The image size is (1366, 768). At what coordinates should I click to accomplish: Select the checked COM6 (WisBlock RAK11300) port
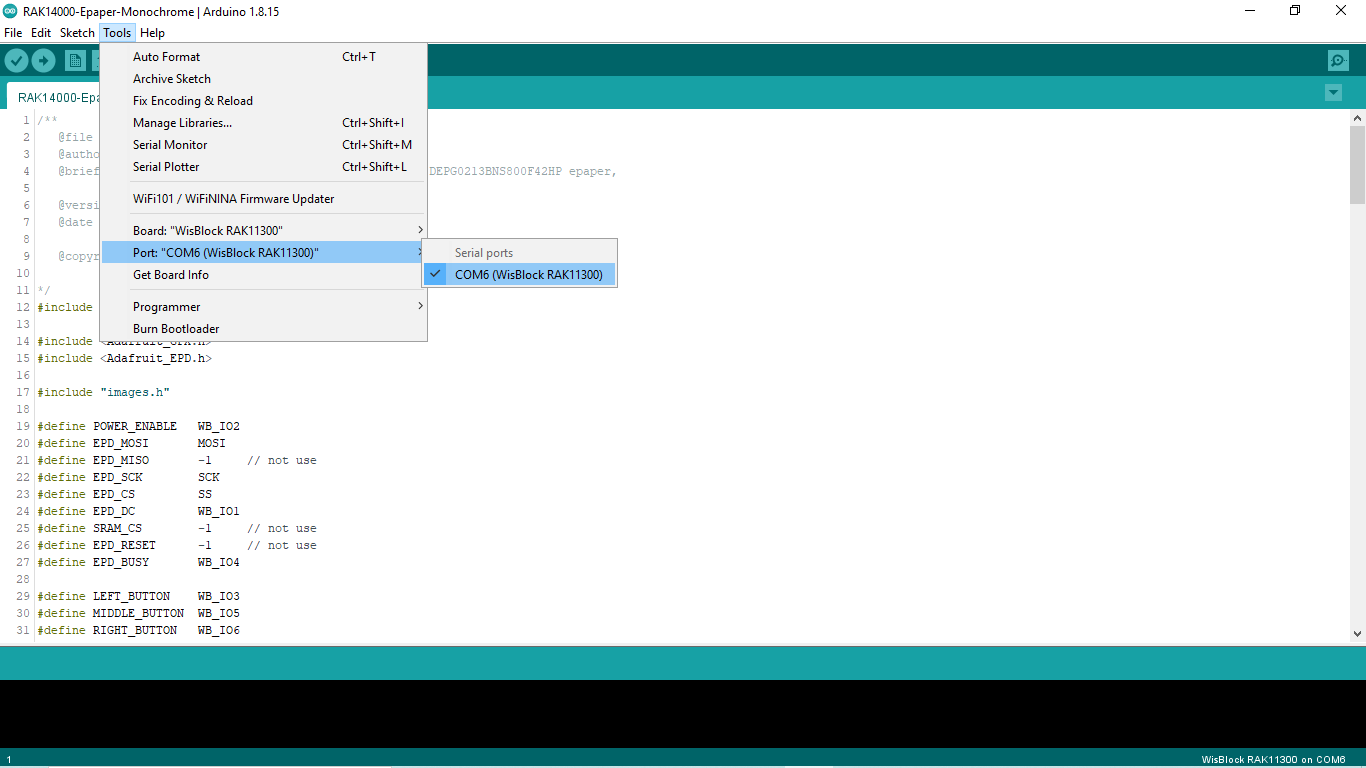pyautogui.click(x=519, y=274)
